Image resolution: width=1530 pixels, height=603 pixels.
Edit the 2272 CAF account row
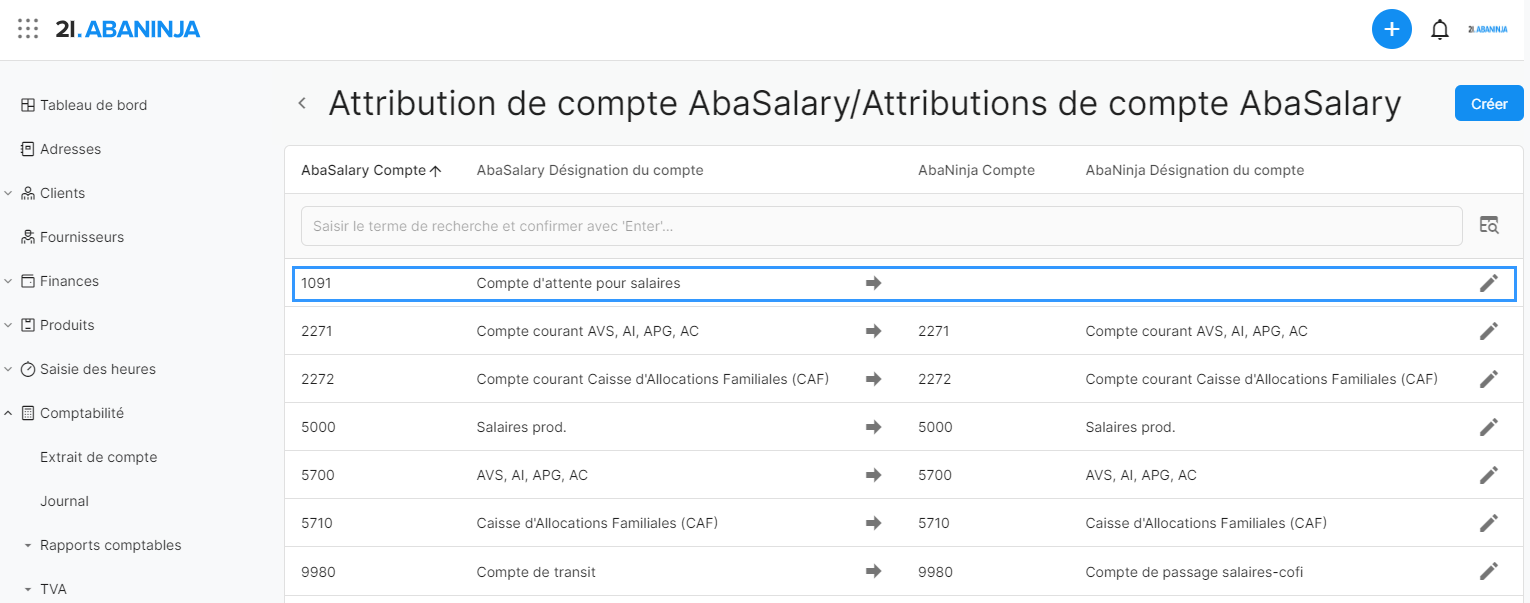pos(1489,379)
